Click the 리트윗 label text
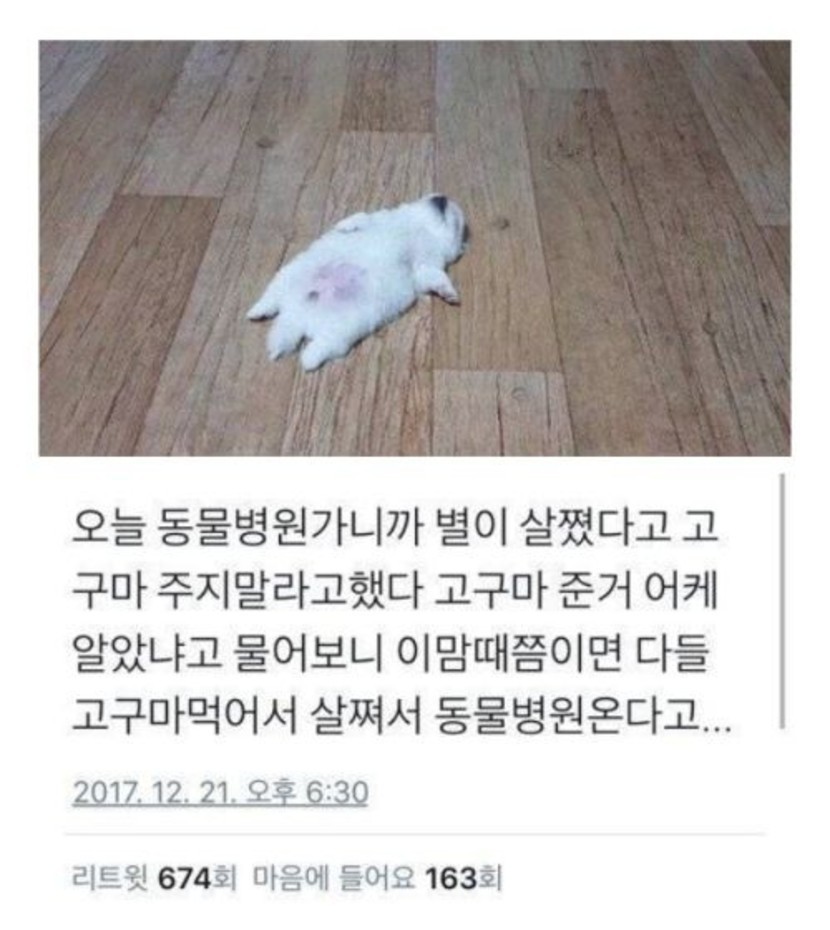The width and height of the screenshot is (830, 930). pos(110,878)
